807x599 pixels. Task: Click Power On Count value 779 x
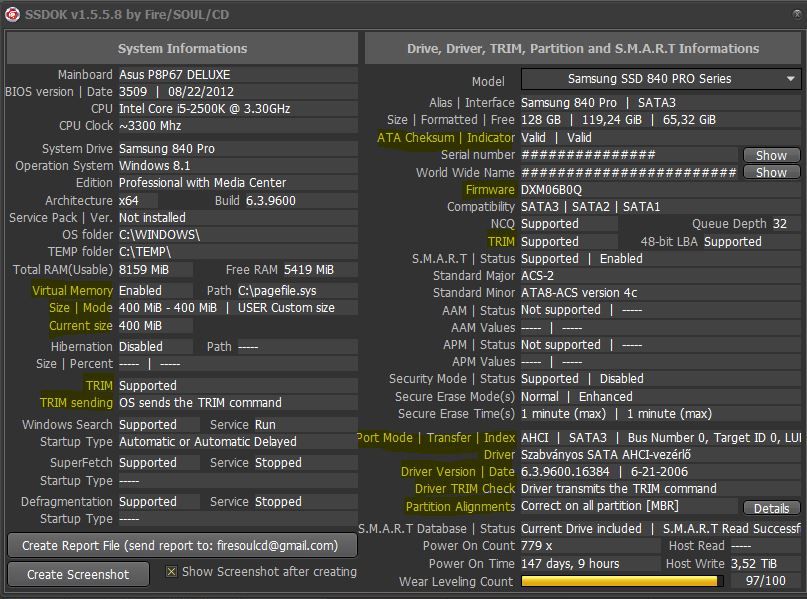click(536, 545)
